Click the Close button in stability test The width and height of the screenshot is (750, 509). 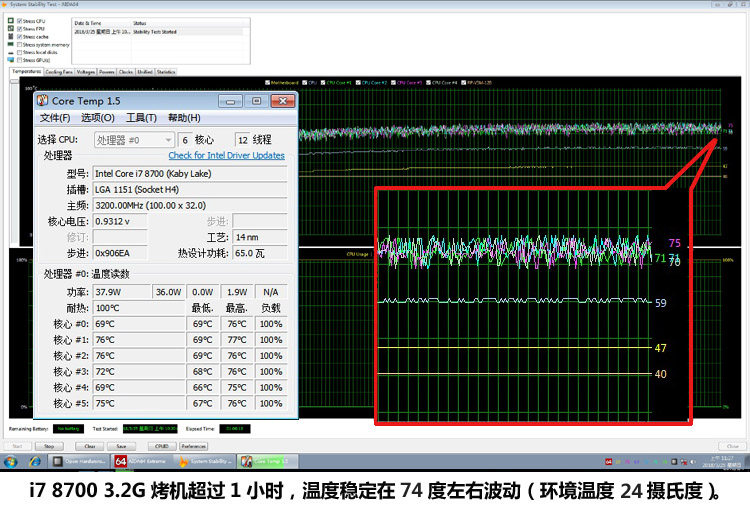tap(733, 446)
